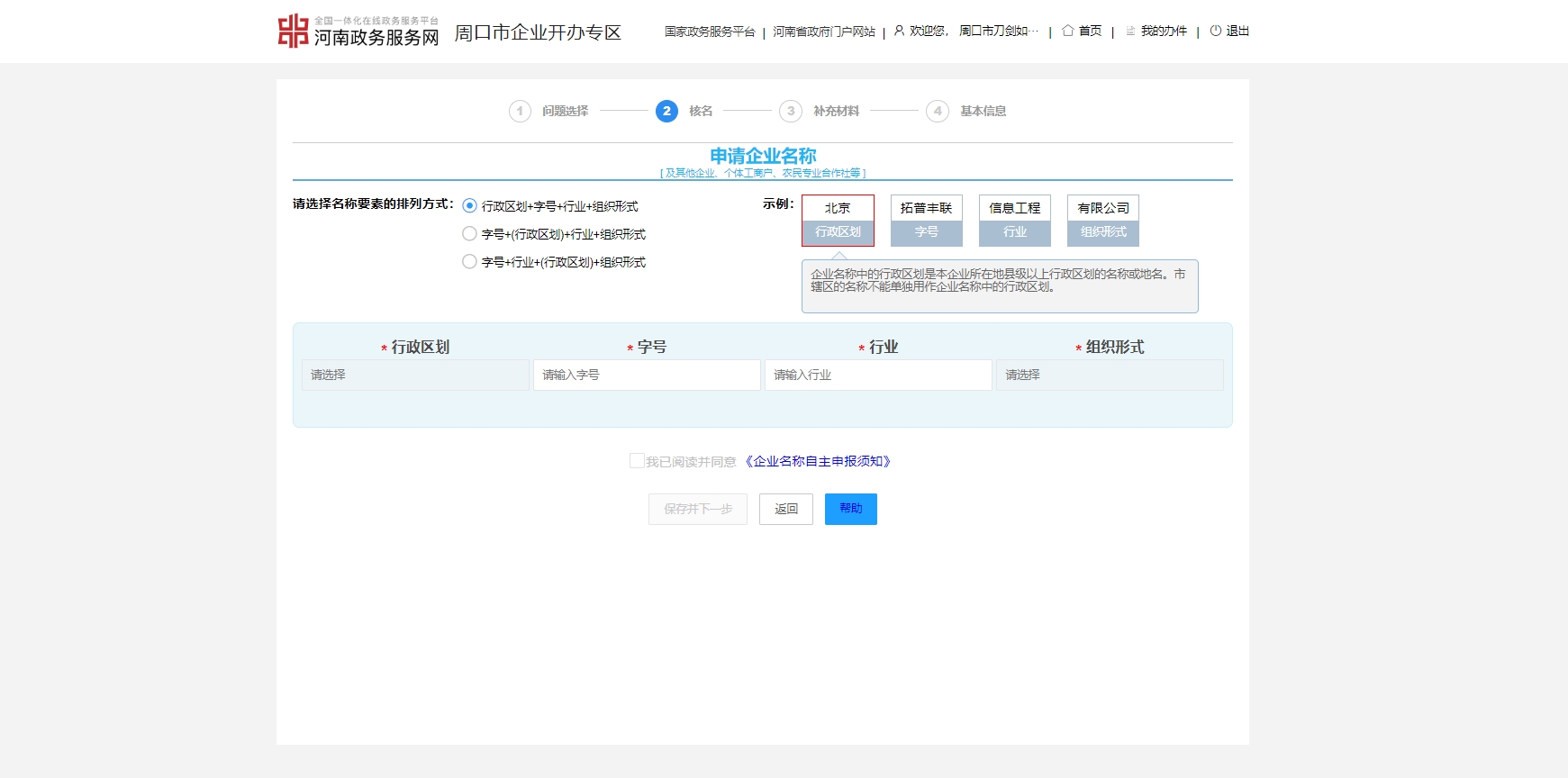Open 国家政务服务平台 link
This screenshot has width=1568, height=778.
[x=710, y=32]
